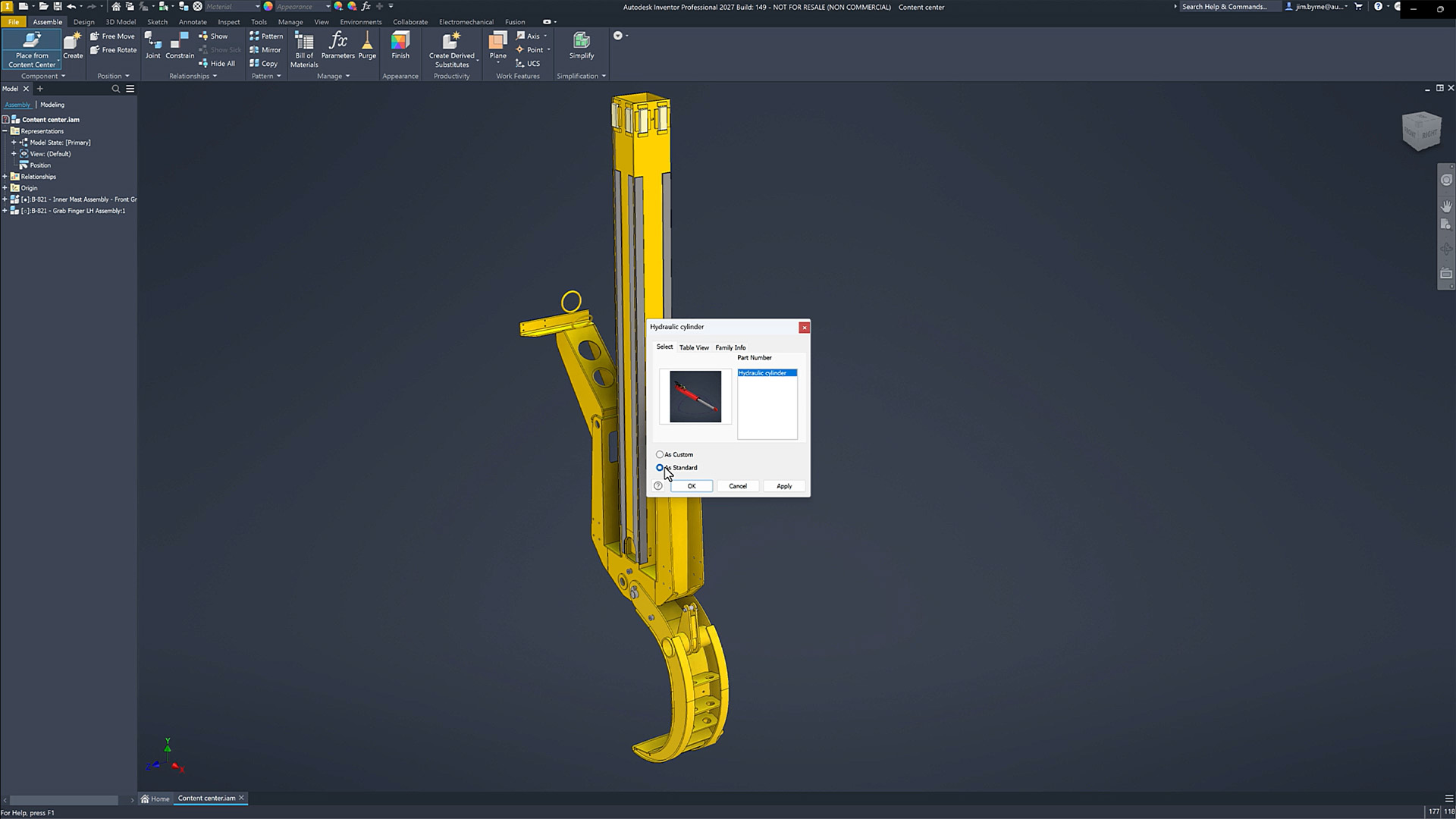This screenshot has width=1456, height=819.
Task: Expand the Simplification panel dropdown
Action: pyautogui.click(x=582, y=76)
